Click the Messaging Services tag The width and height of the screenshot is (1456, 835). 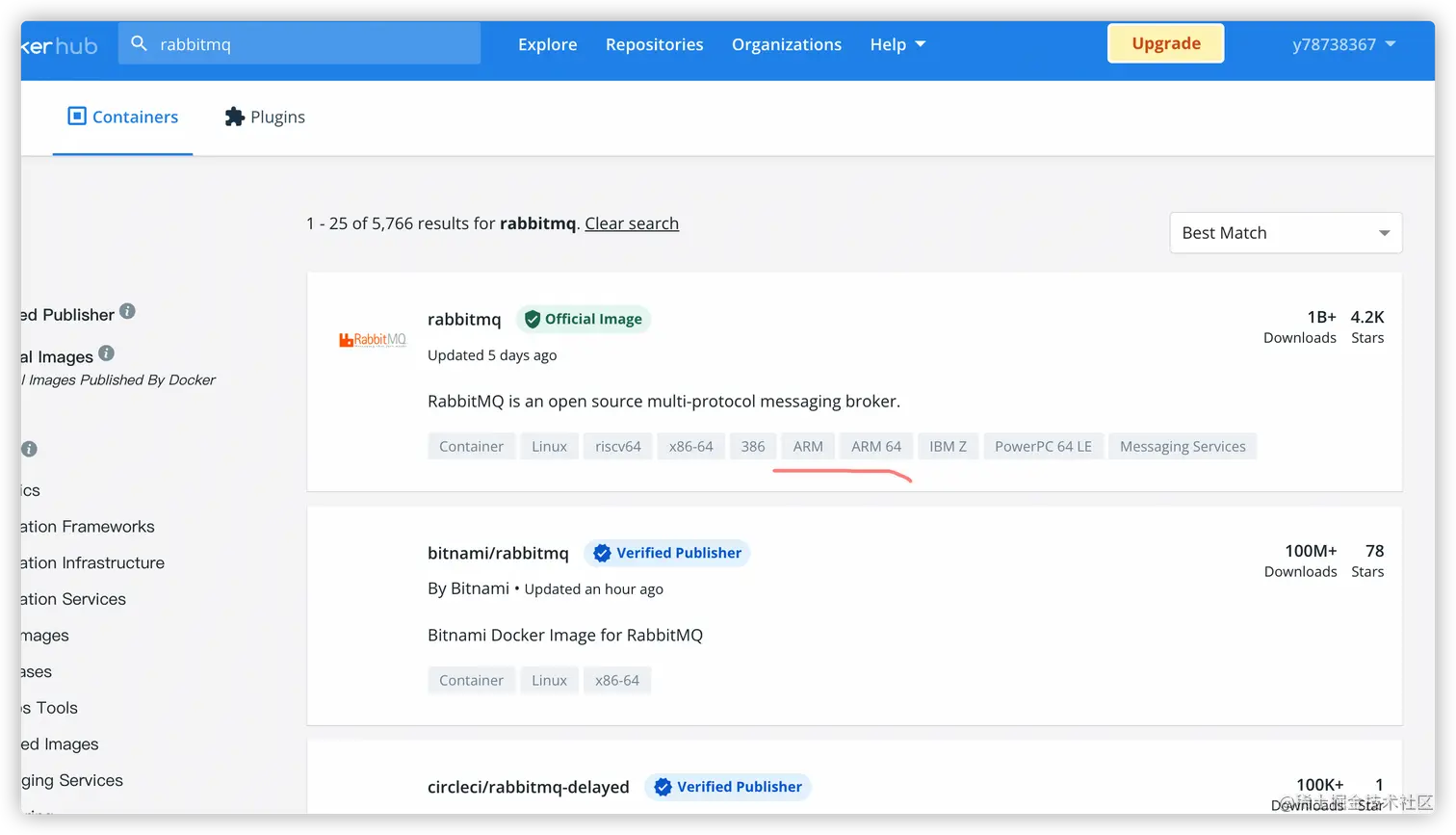1183,446
